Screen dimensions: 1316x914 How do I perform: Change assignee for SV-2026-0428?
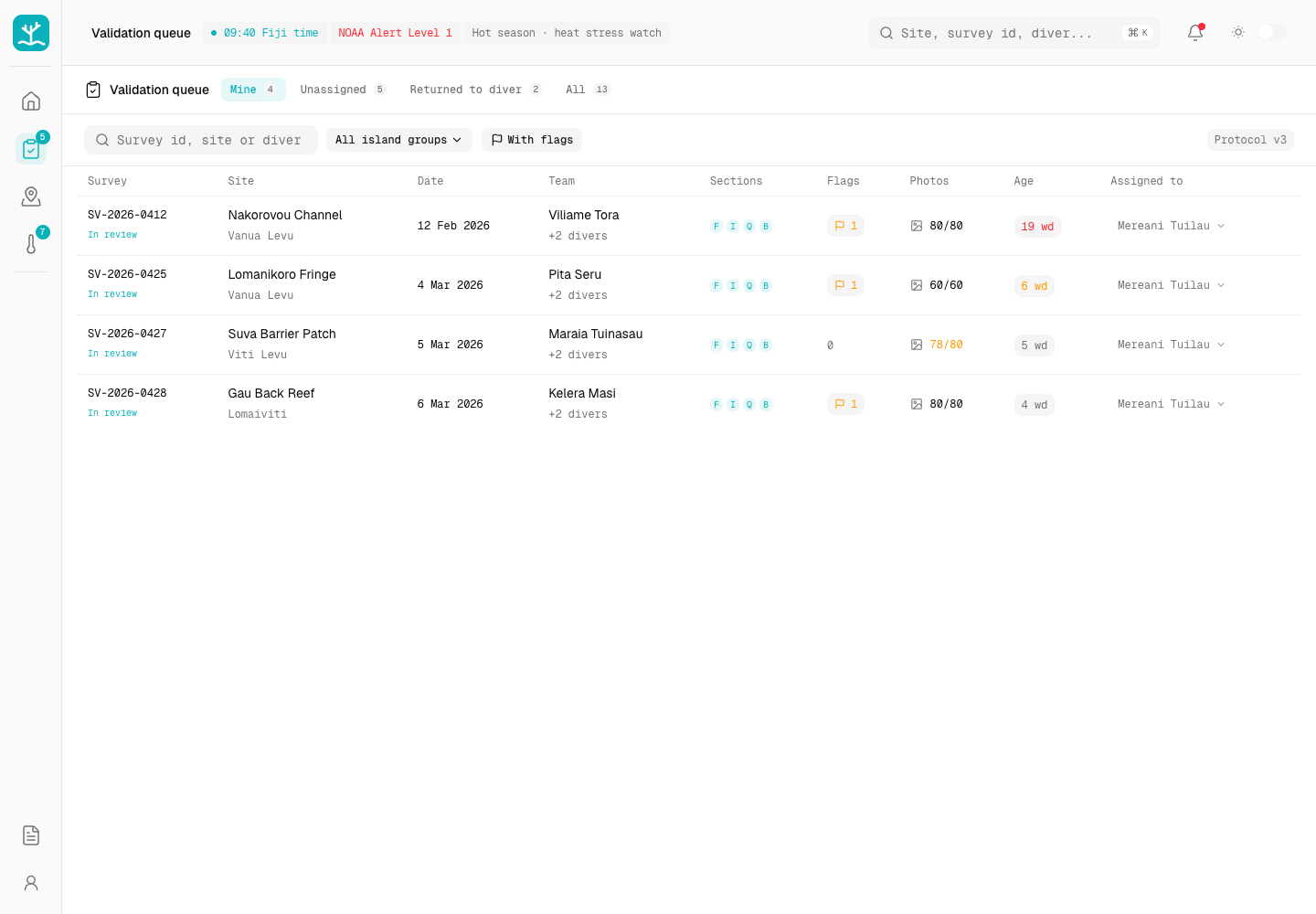point(1171,404)
